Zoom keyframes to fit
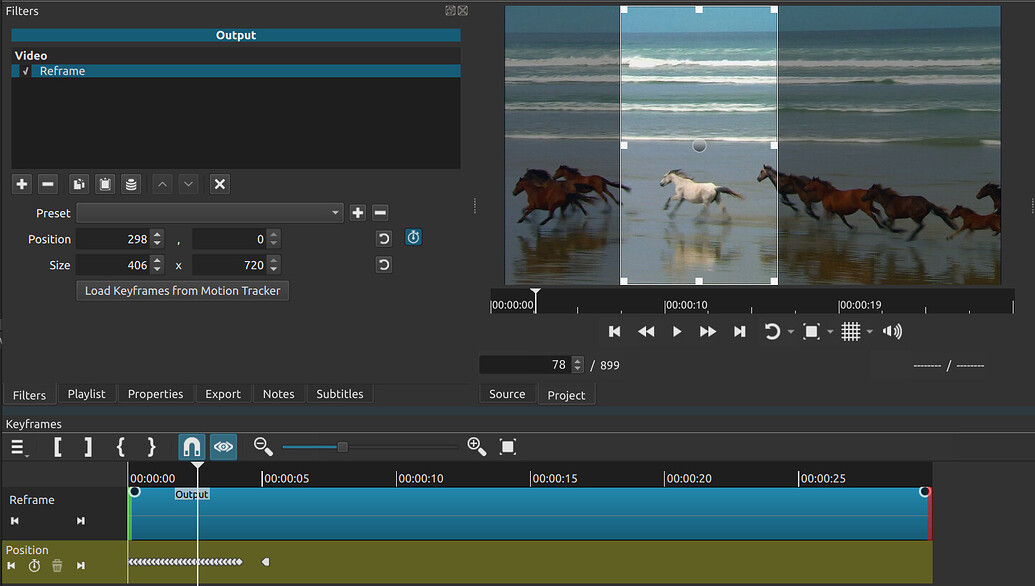Screen dimensions: 1035x586 pos(508,447)
